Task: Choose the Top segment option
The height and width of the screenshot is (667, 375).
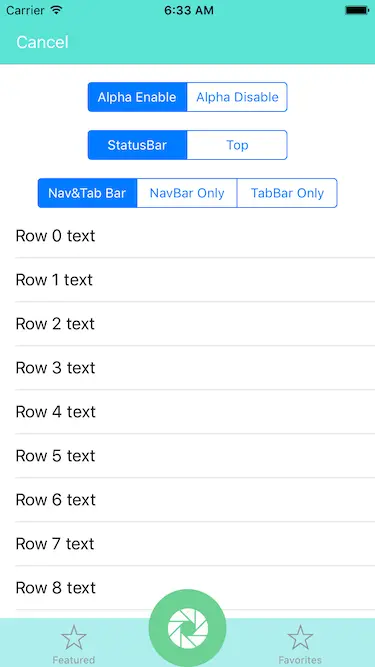Action: click(237, 145)
